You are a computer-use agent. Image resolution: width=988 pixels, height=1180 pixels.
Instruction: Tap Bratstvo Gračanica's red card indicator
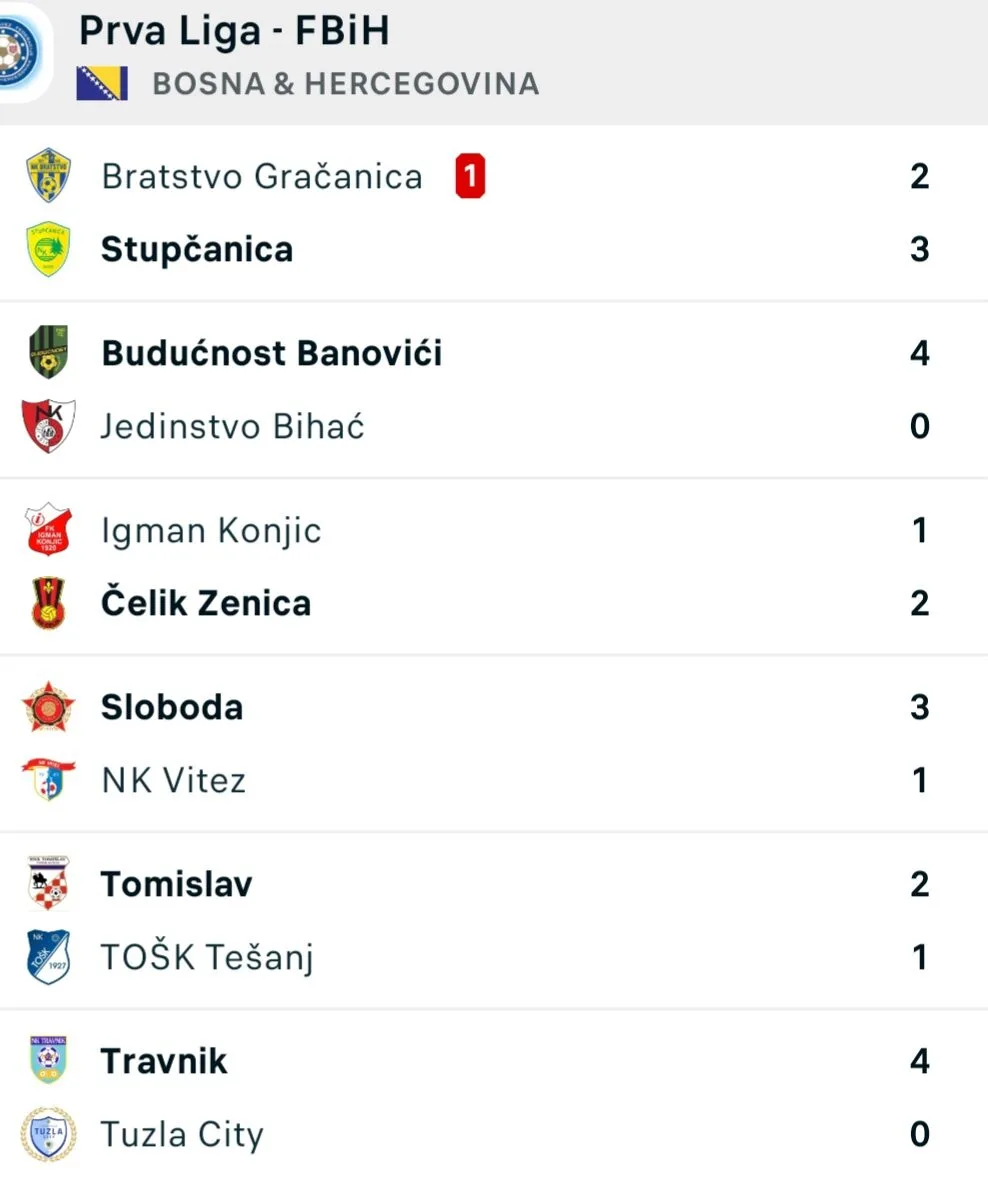(x=469, y=176)
